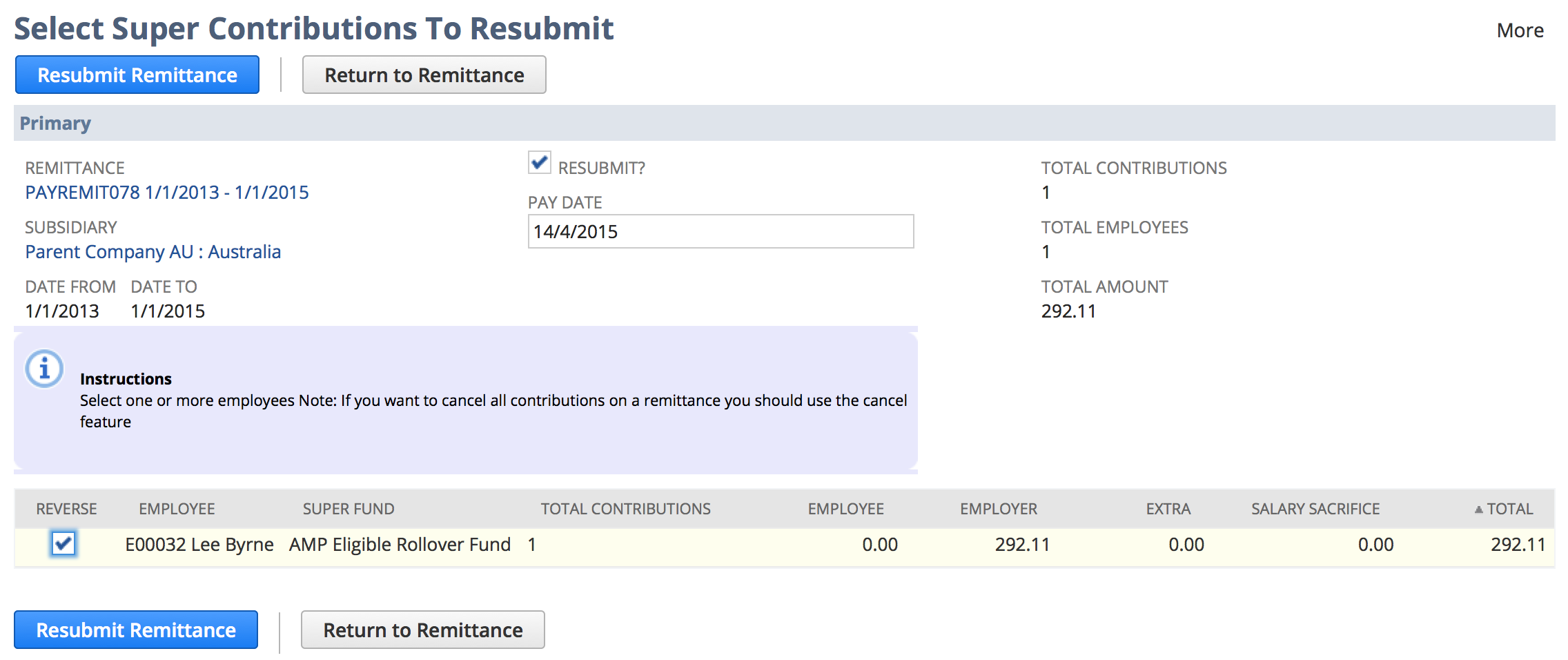Sort by SUPER FUND column header

349,509
